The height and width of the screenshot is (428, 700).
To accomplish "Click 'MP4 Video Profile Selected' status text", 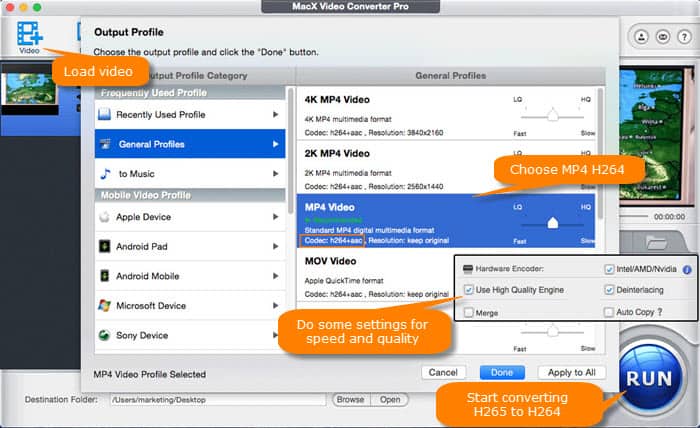I will coord(150,374).
